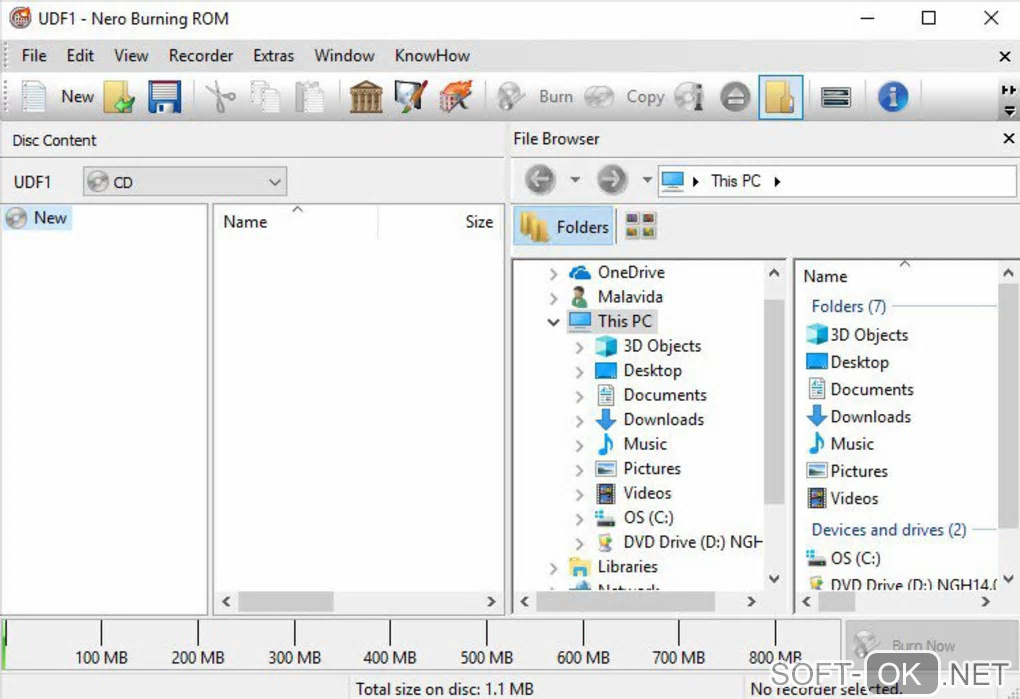Collapse the This PC tree node
The height and width of the screenshot is (699, 1020).
pyautogui.click(x=553, y=322)
